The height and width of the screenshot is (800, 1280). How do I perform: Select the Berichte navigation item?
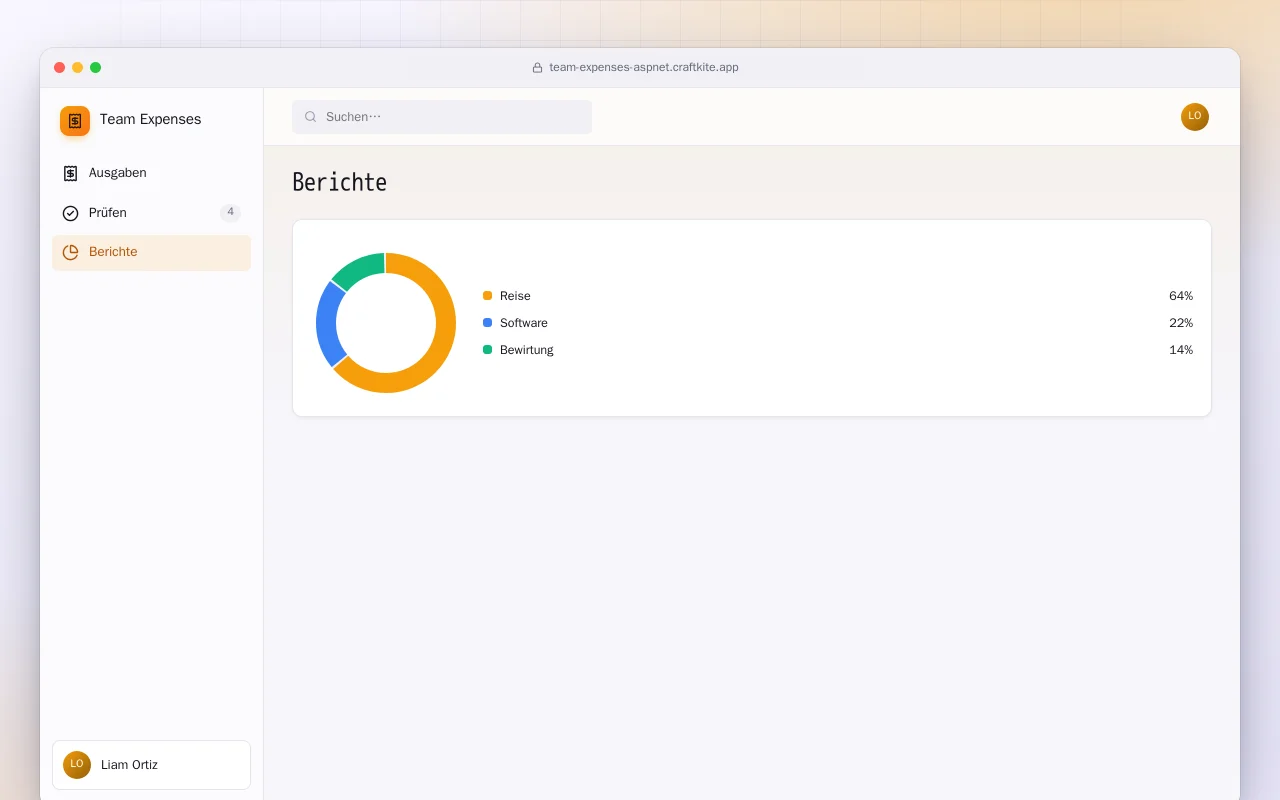pyautogui.click(x=151, y=252)
